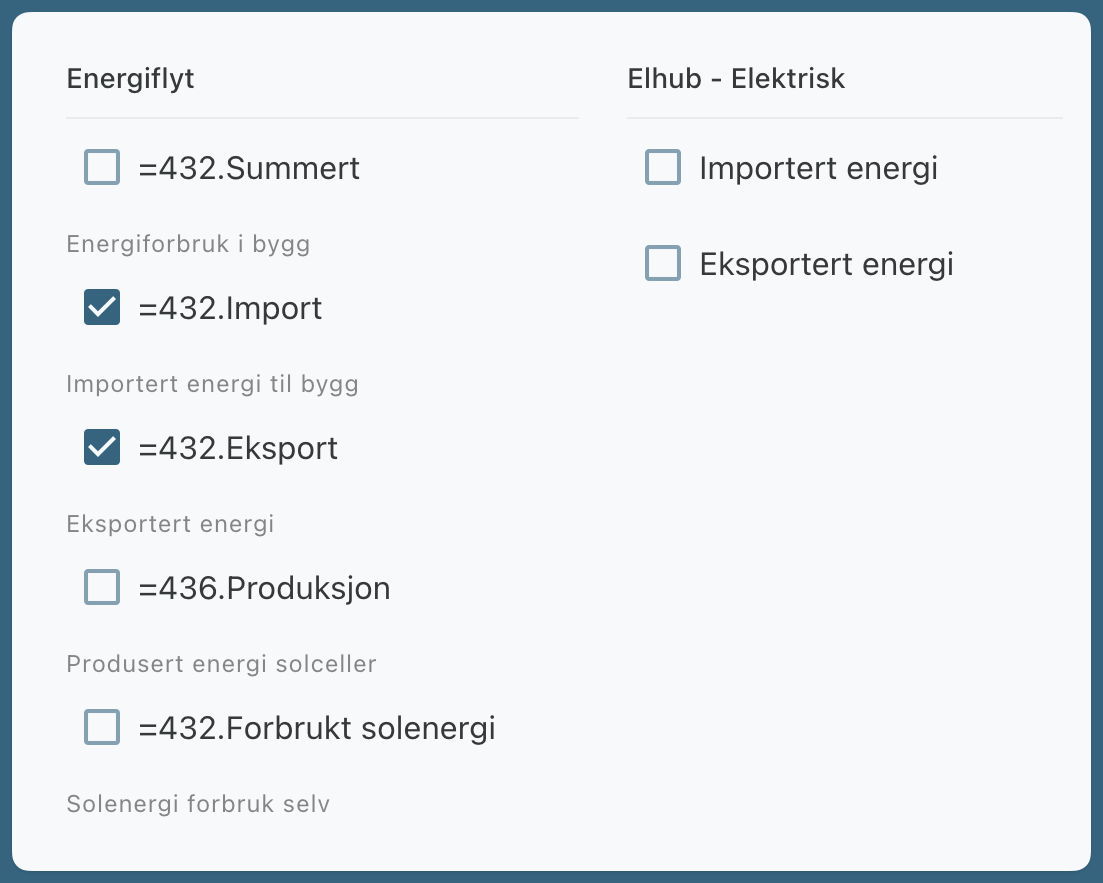The width and height of the screenshot is (1103, 883).
Task: Click the =432.Summert label text
Action: (x=249, y=168)
